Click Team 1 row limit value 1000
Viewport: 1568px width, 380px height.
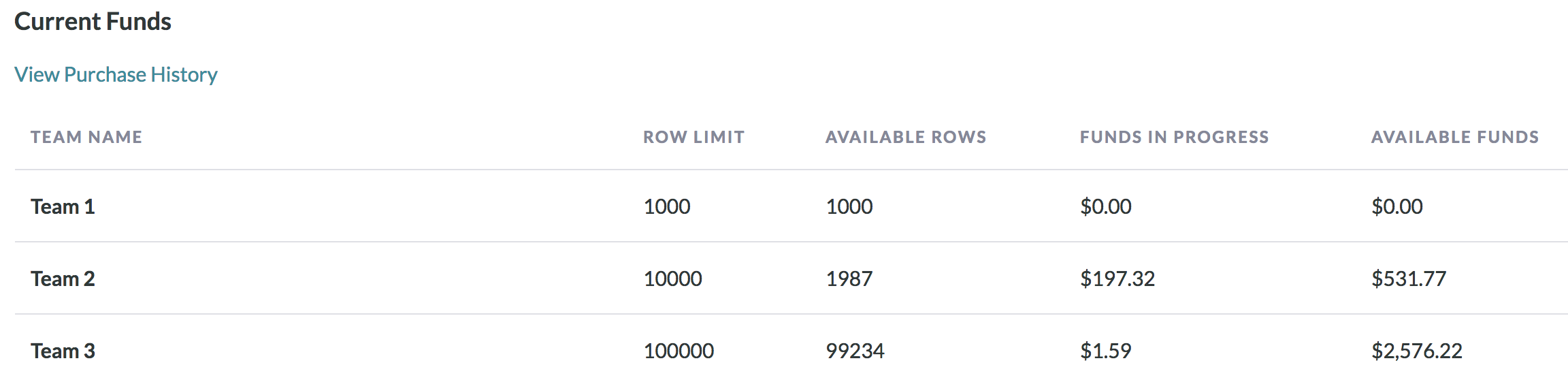coord(667,206)
